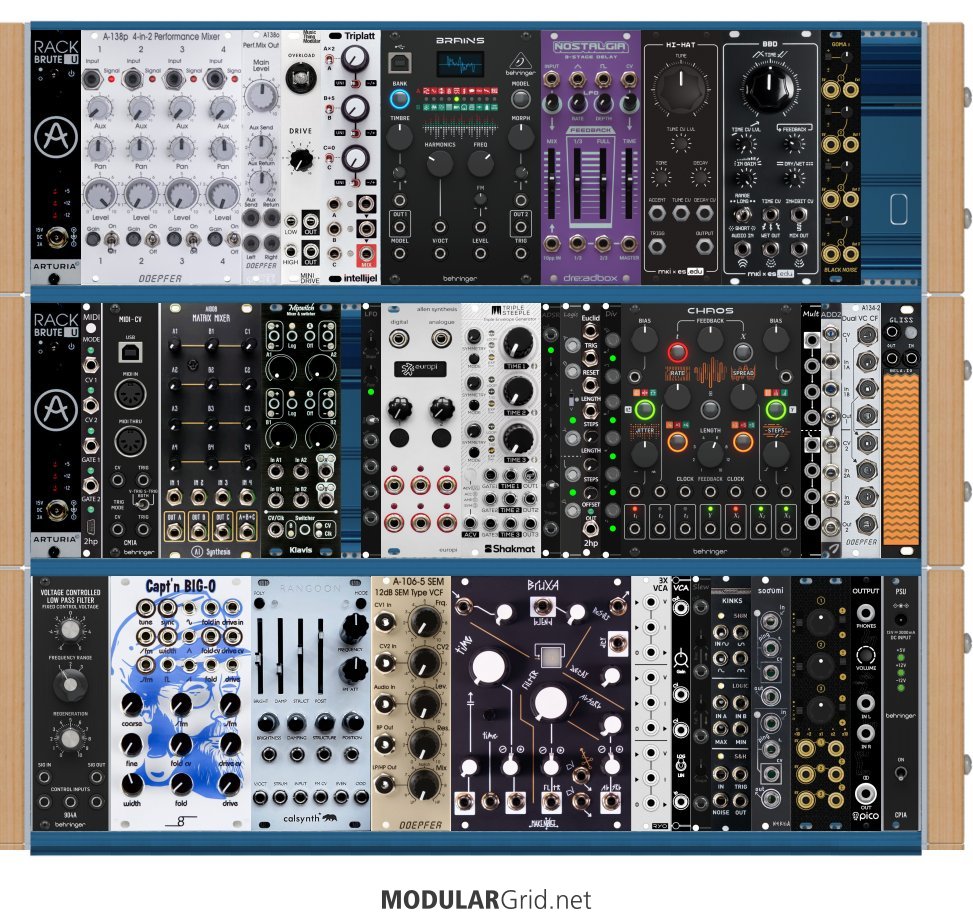Click the coarse knob on Capt'n Big-O
This screenshot has width=973, height=921.
pyautogui.click(x=132, y=704)
